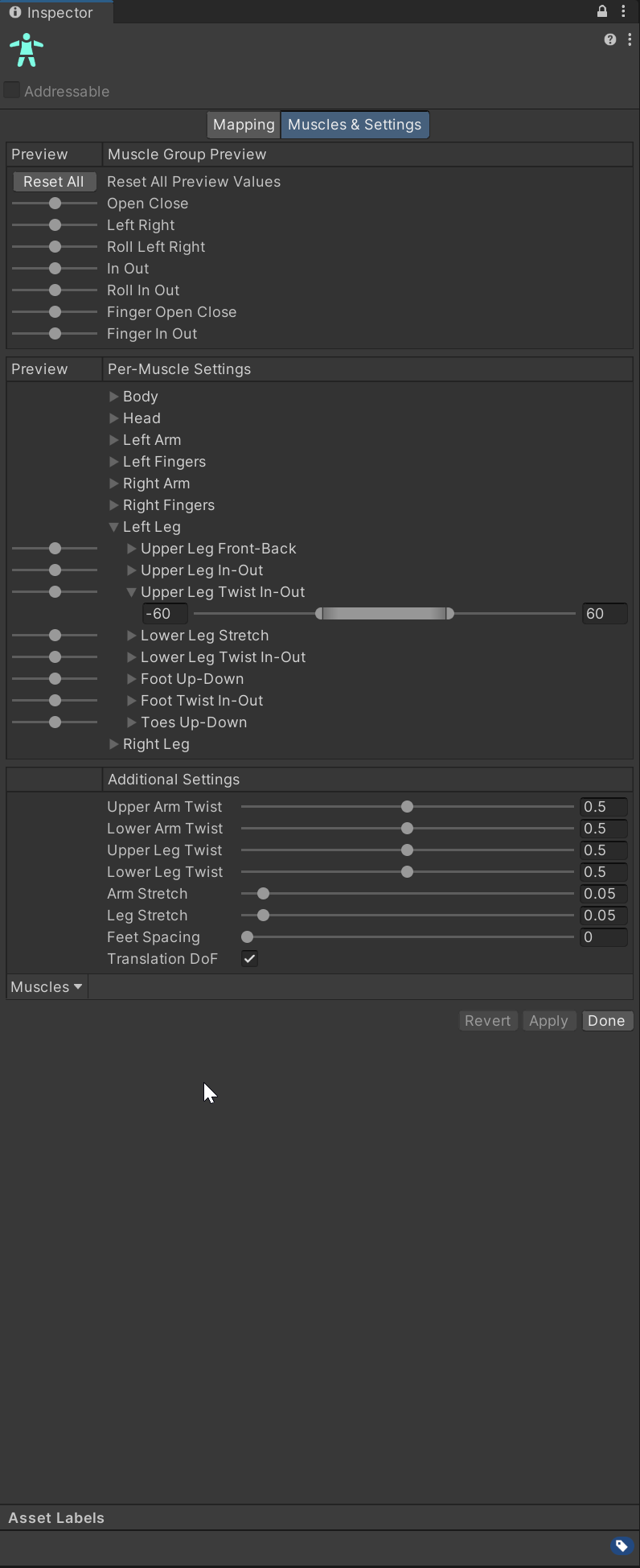
Task: Open the Muscles dropdown
Action: click(47, 987)
